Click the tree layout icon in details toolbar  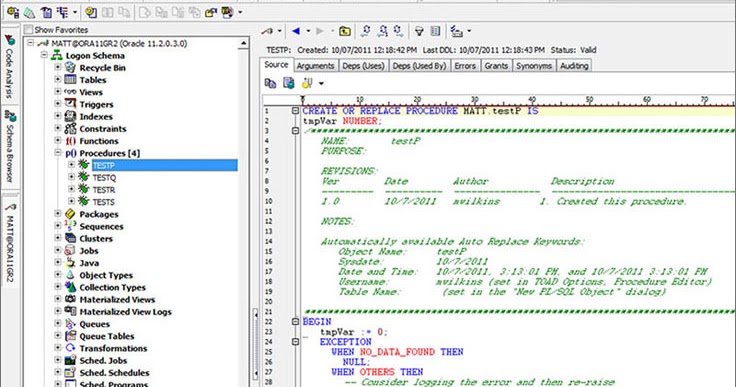(456, 31)
